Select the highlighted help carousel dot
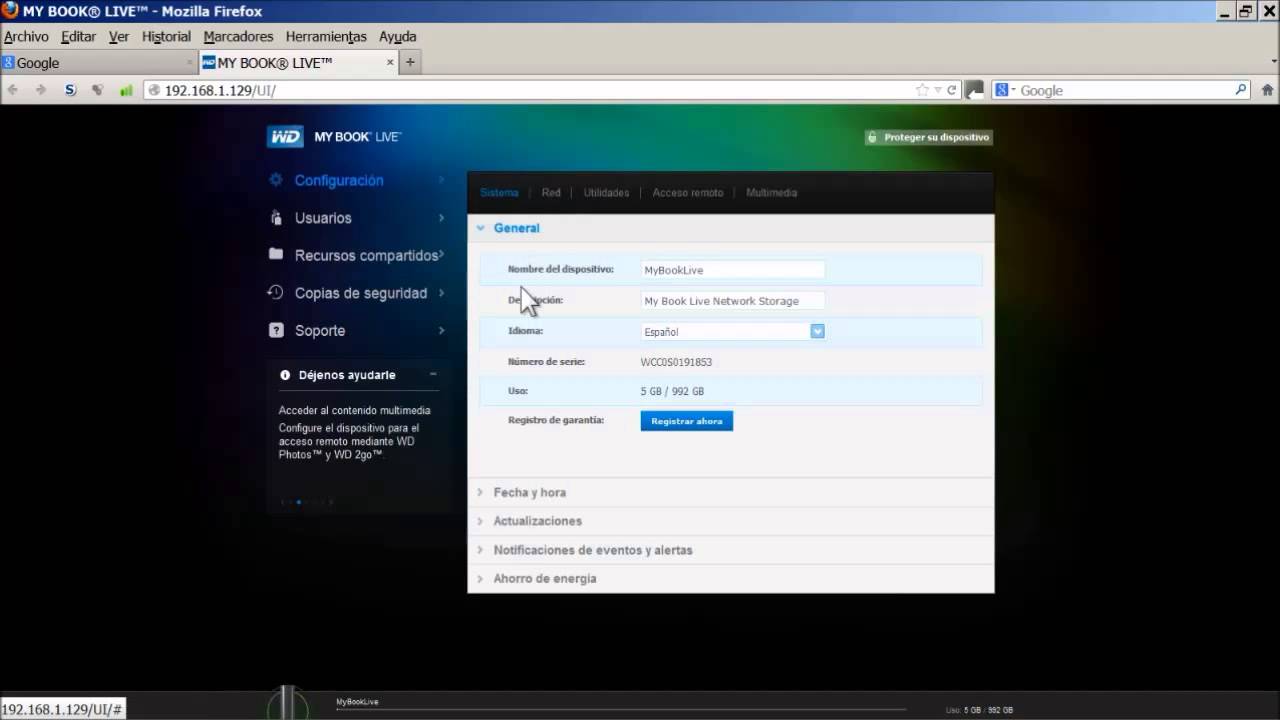Viewport: 1280px width, 720px height. pos(298,502)
